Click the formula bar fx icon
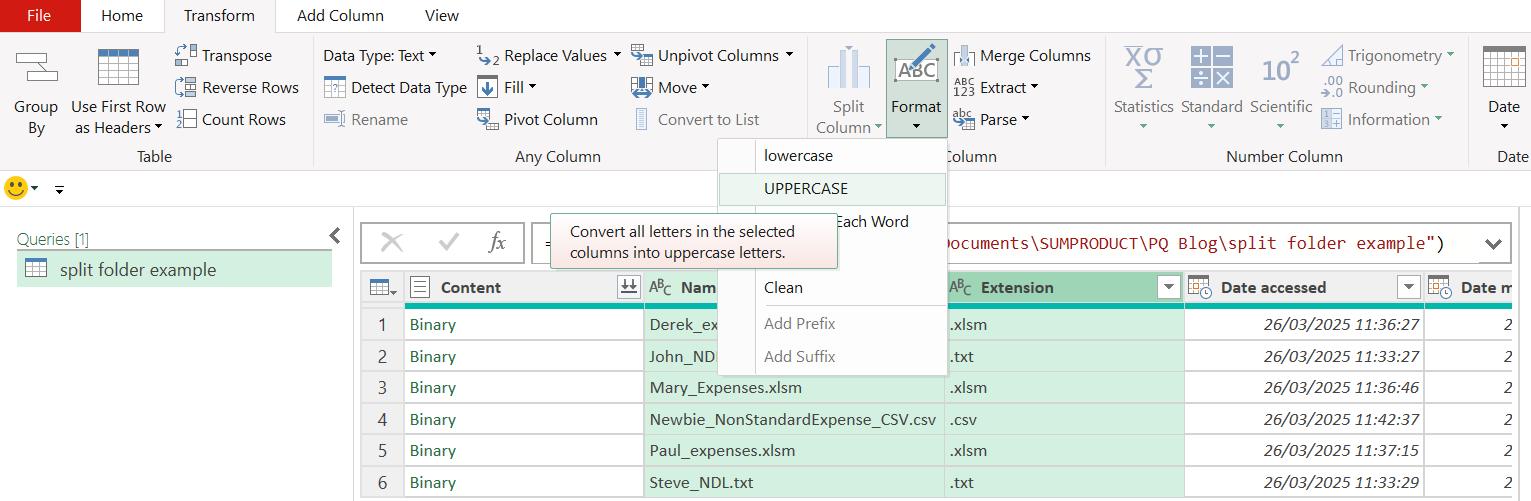This screenshot has width=1531, height=501. [x=497, y=242]
